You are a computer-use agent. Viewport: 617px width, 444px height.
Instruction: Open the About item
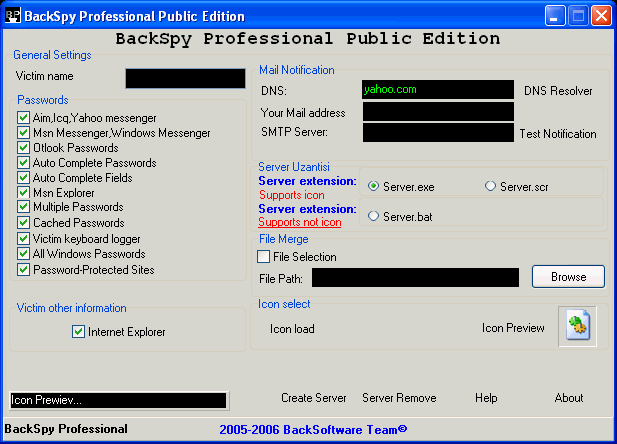[x=568, y=398]
